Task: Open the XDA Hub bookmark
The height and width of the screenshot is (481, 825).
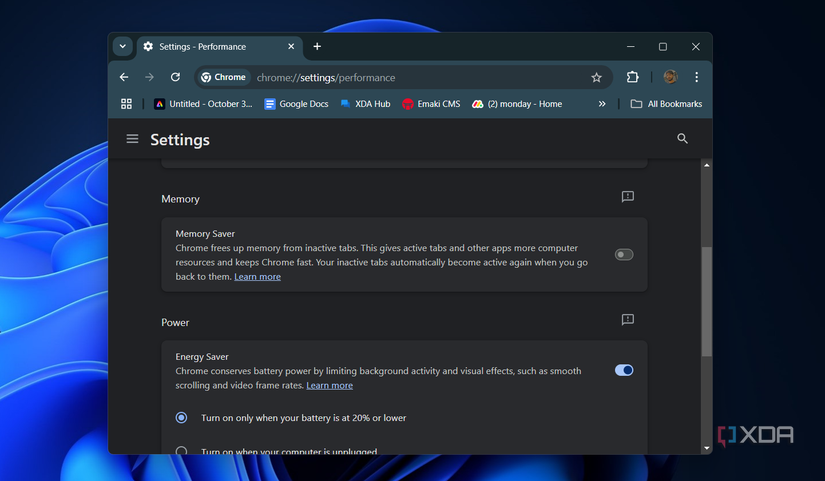Action: click(x=366, y=104)
